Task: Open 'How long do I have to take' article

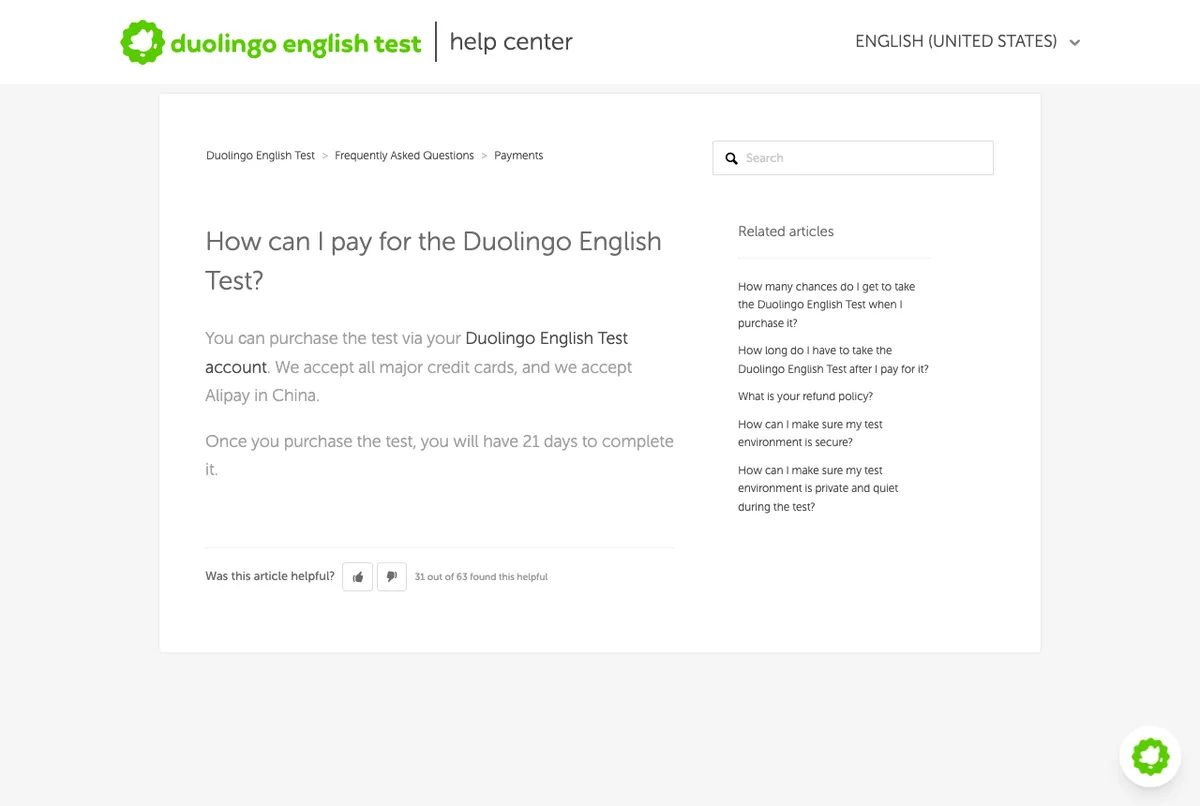Action: coord(833,360)
